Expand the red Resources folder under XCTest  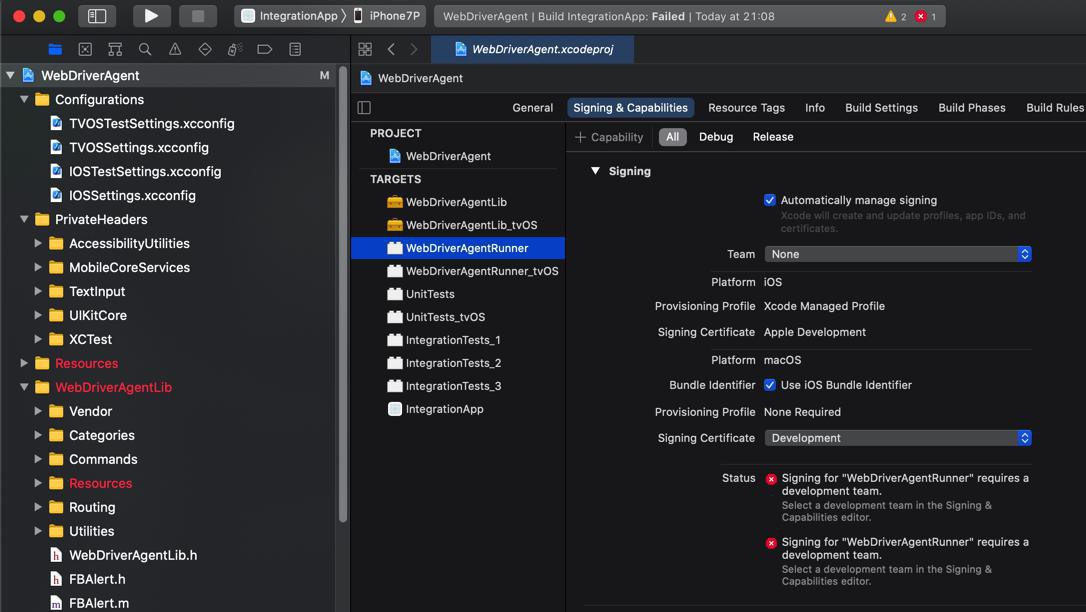[24, 363]
